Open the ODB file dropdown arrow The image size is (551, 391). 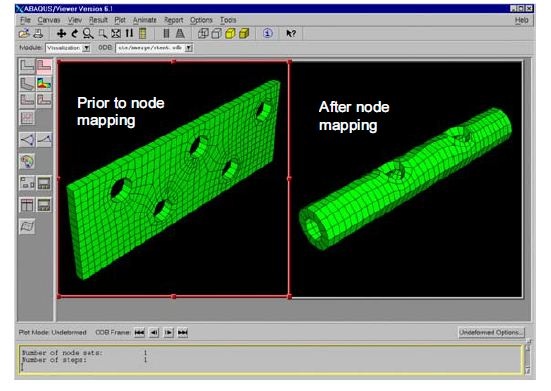coord(189,48)
